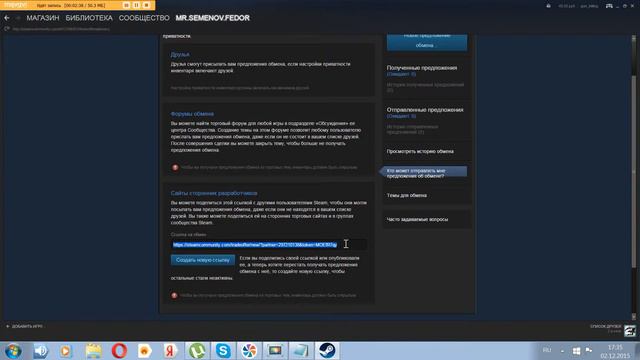Click the Steam browser URL address bar
The width and height of the screenshot is (640, 360).
[61, 29]
